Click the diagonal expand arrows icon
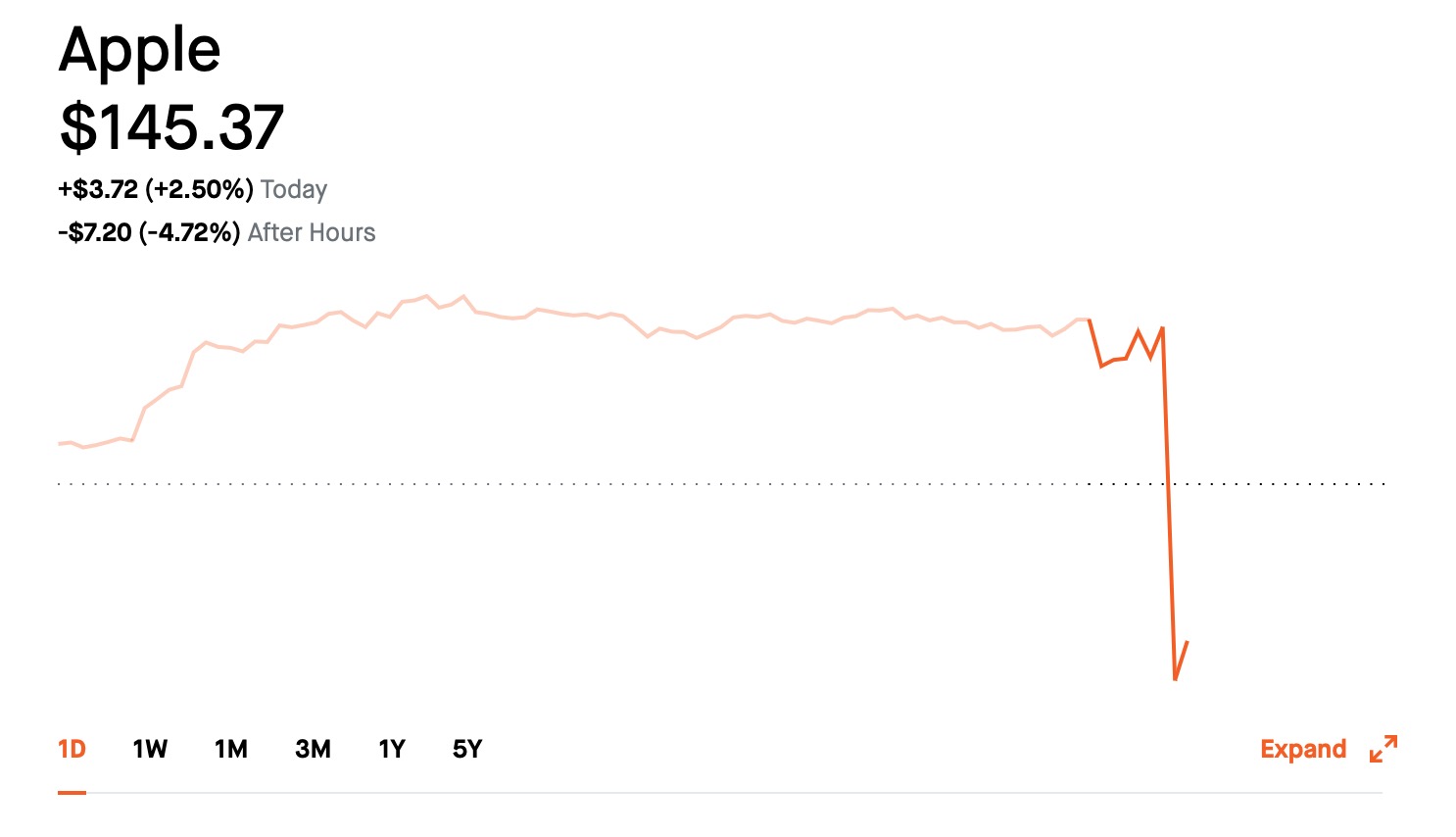This screenshot has height=837, width=1456. click(1383, 749)
